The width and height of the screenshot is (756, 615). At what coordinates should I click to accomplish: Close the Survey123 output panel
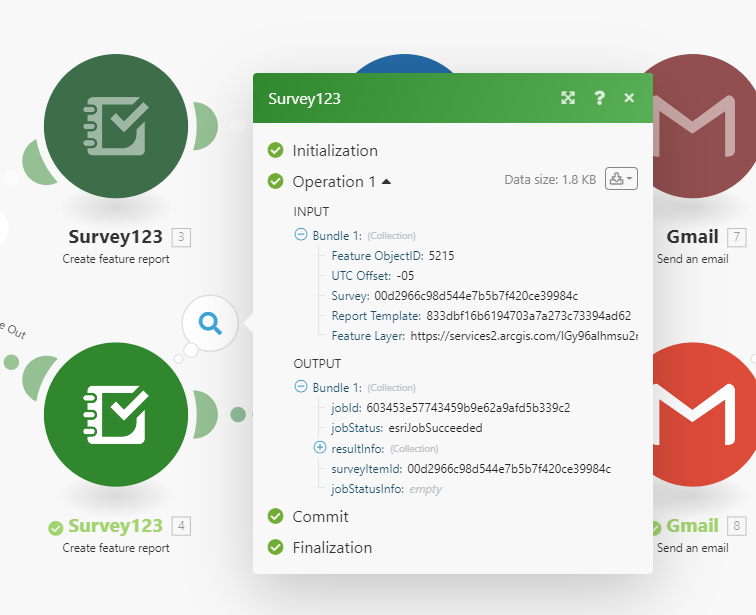(629, 98)
